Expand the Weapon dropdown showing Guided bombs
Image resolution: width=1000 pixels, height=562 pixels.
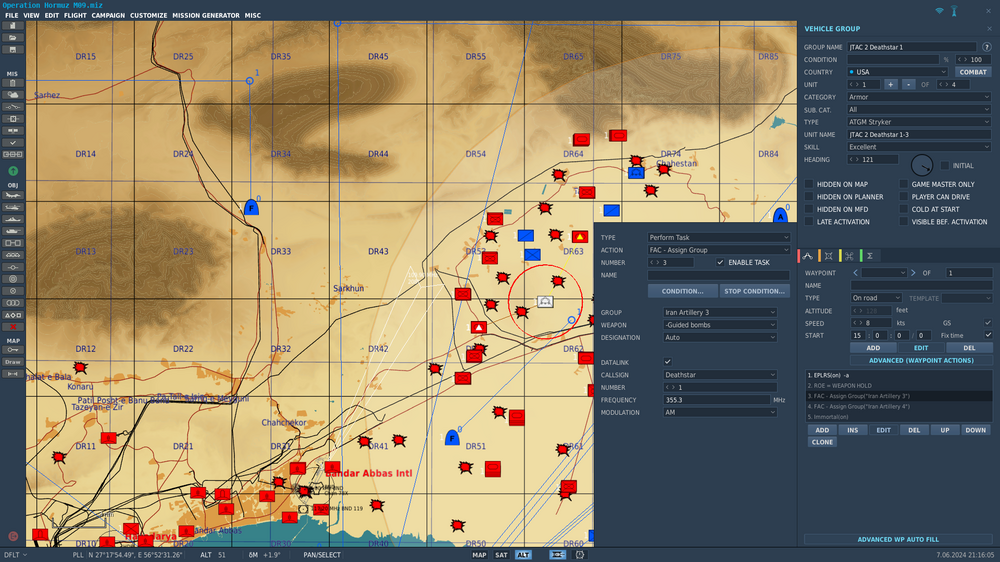719,325
